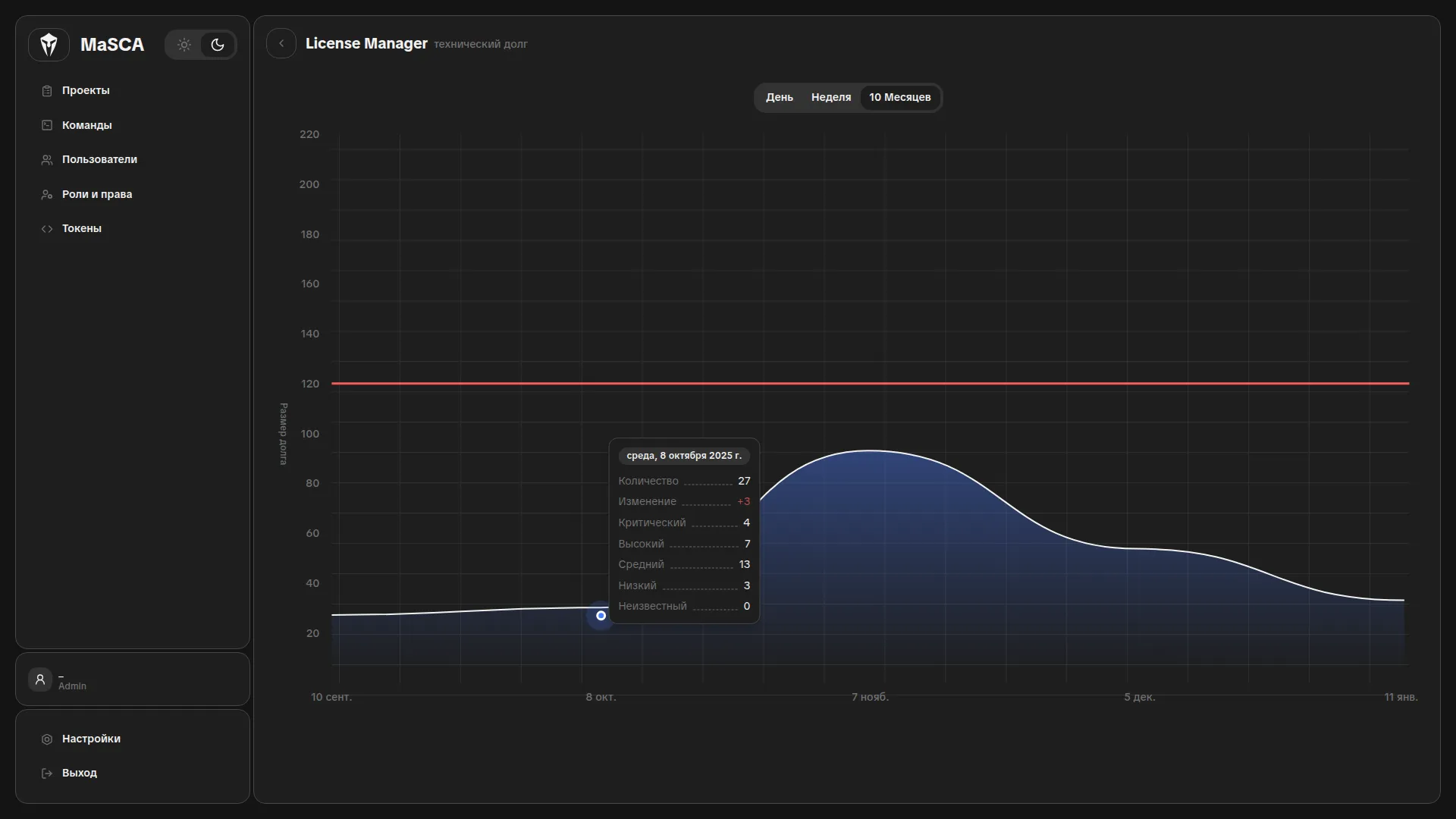Click the Admin user avatar icon
Image resolution: width=1456 pixels, height=819 pixels.
point(40,679)
